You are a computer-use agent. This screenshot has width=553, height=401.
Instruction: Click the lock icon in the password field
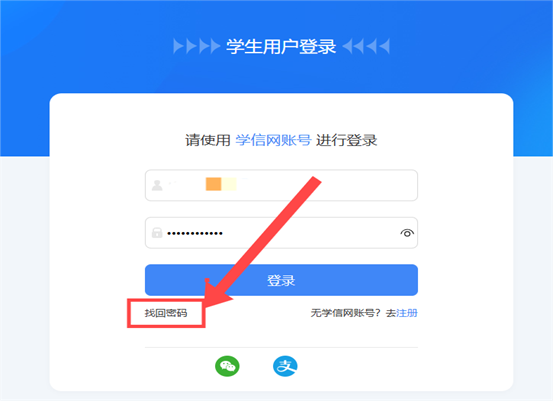coord(157,233)
